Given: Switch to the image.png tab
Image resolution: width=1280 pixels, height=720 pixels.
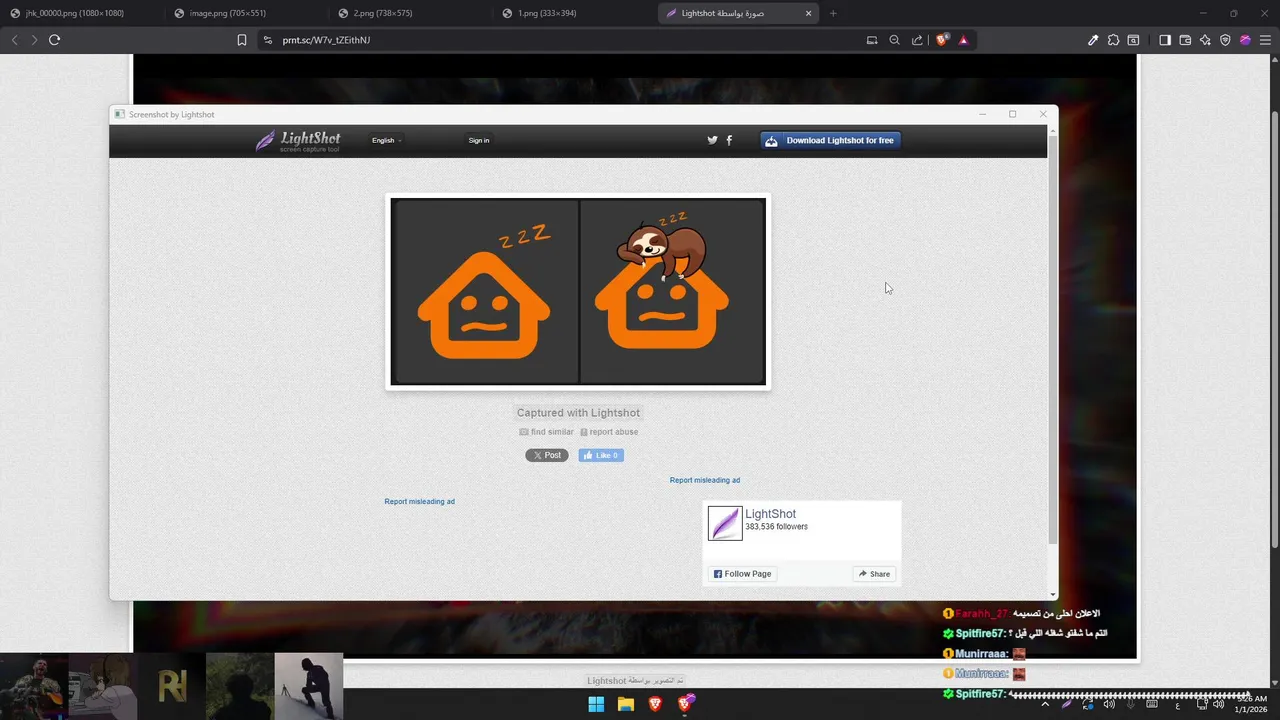Looking at the screenshot, I should coord(228,13).
